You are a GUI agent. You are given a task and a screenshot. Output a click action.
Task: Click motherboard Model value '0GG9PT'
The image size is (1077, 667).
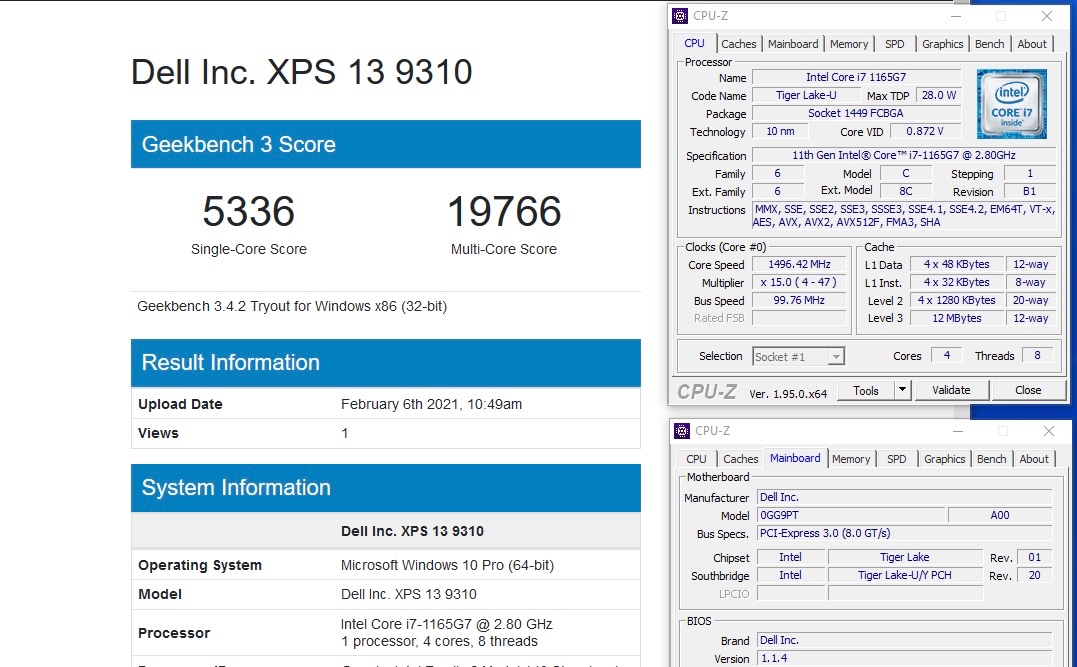852,515
